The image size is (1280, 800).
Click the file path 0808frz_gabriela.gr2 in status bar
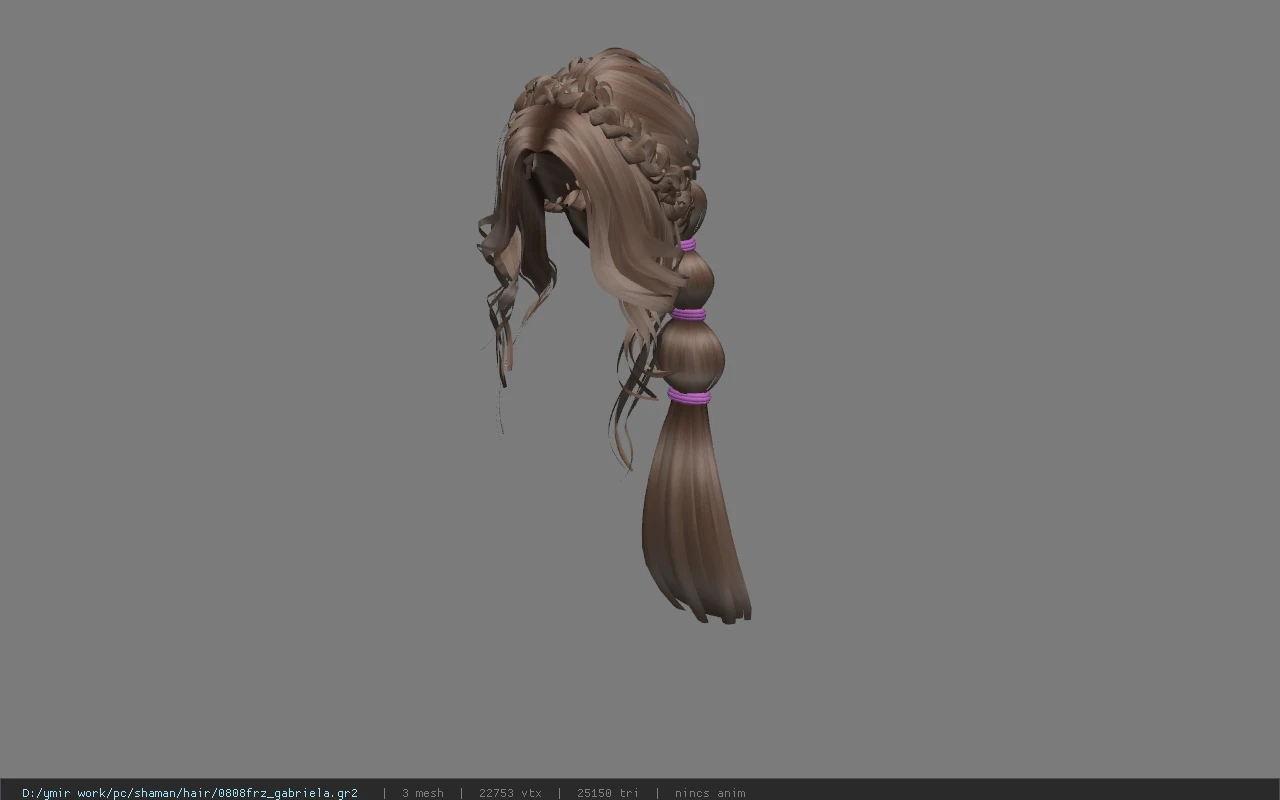click(190, 793)
